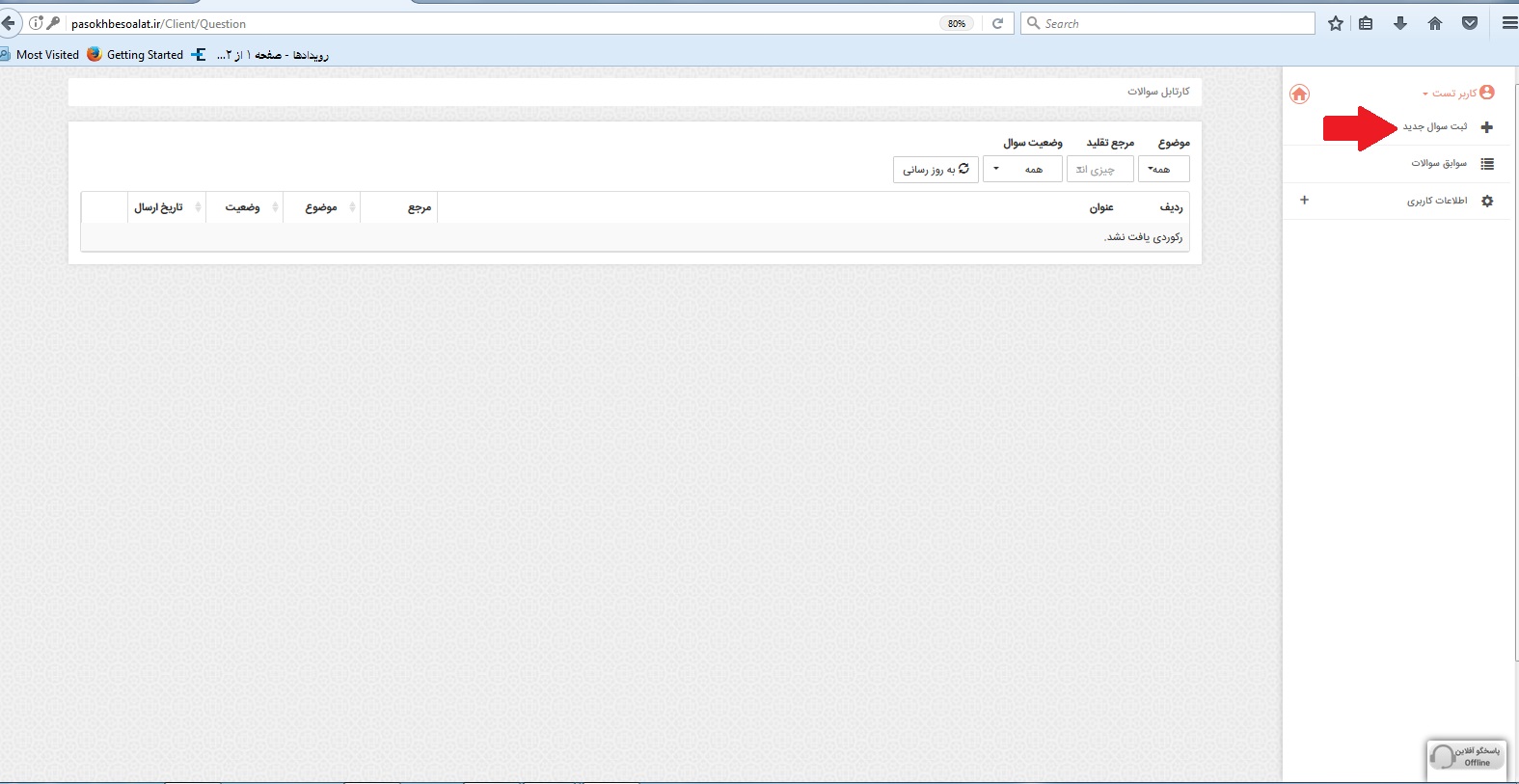Open the سوابق سوالات menu item
Image resolution: width=1519 pixels, height=784 pixels.
pos(1438,164)
